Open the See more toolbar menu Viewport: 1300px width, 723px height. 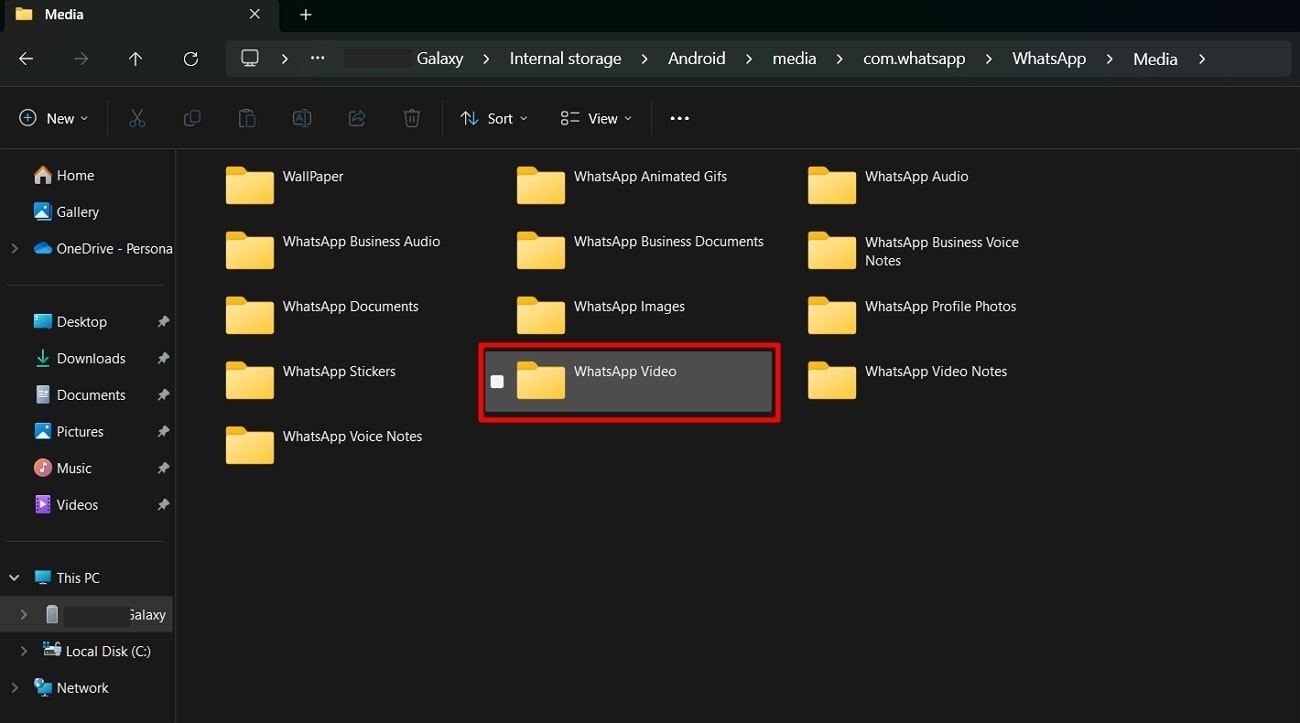679,118
